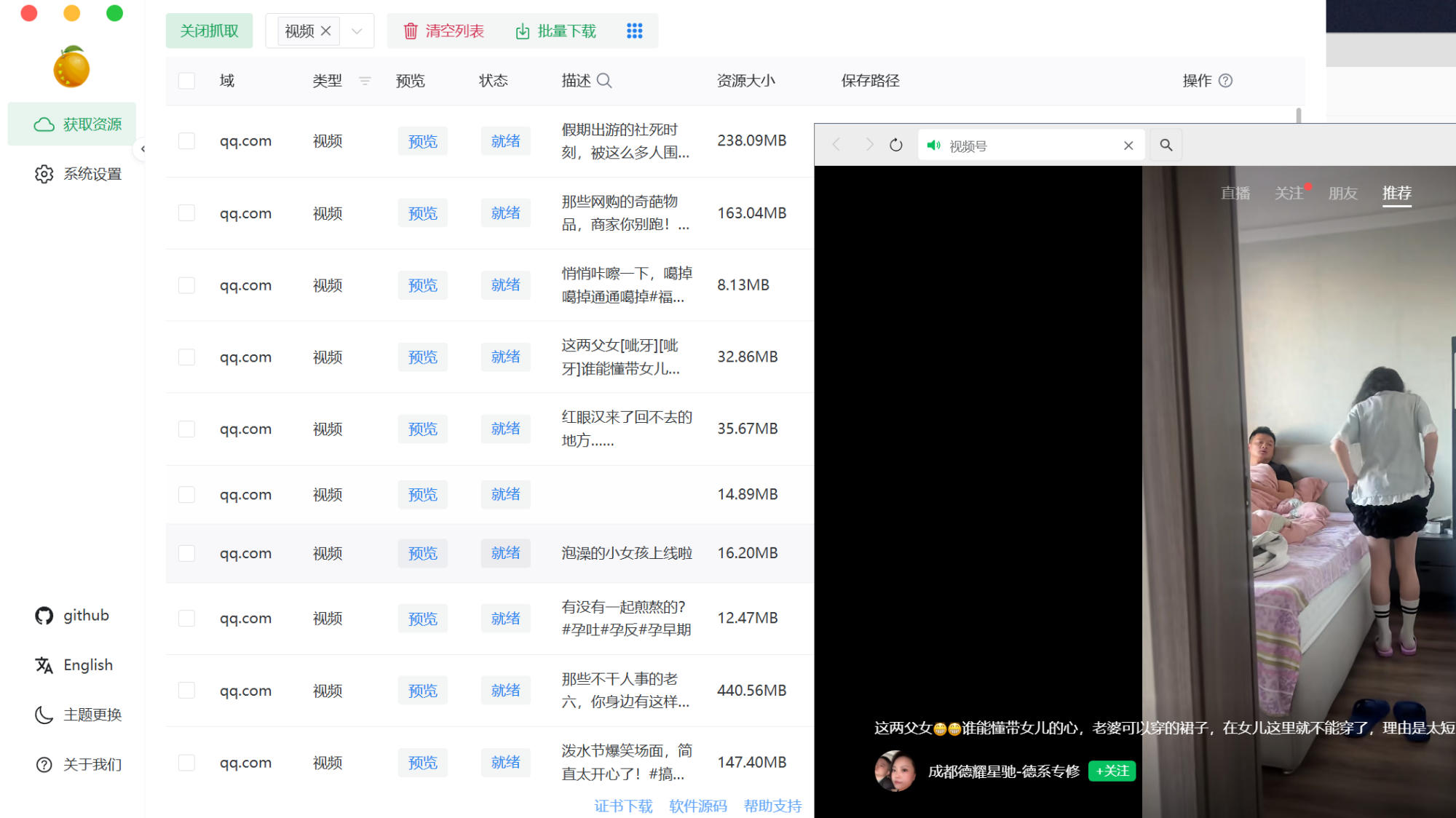
Task: Collapse the sidebar with the arrow handle
Action: coord(143,148)
